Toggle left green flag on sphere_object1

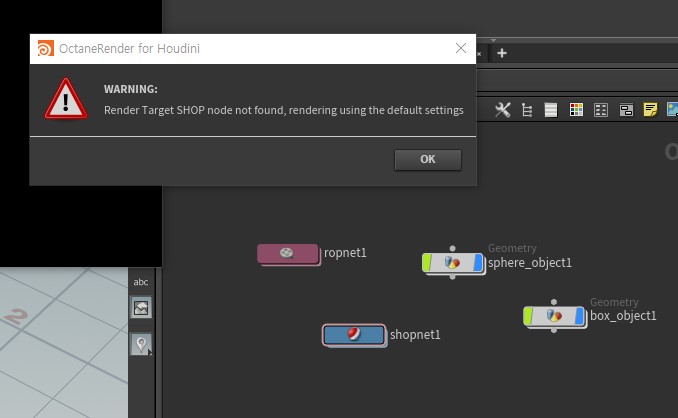(427, 263)
